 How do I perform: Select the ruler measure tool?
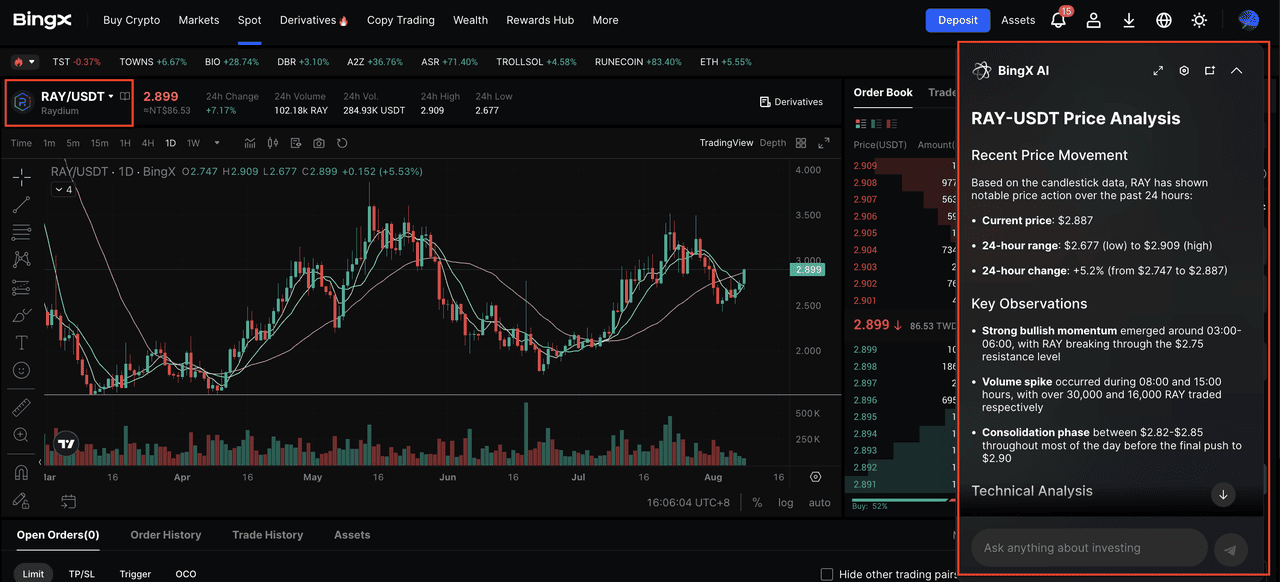pos(21,407)
